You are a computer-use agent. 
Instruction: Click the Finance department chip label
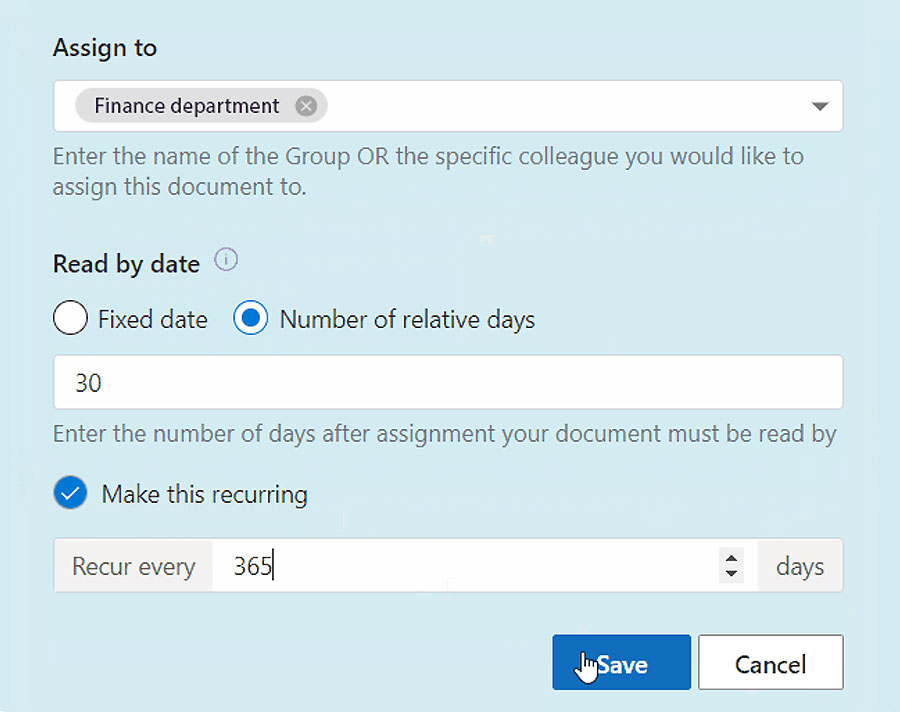point(187,106)
